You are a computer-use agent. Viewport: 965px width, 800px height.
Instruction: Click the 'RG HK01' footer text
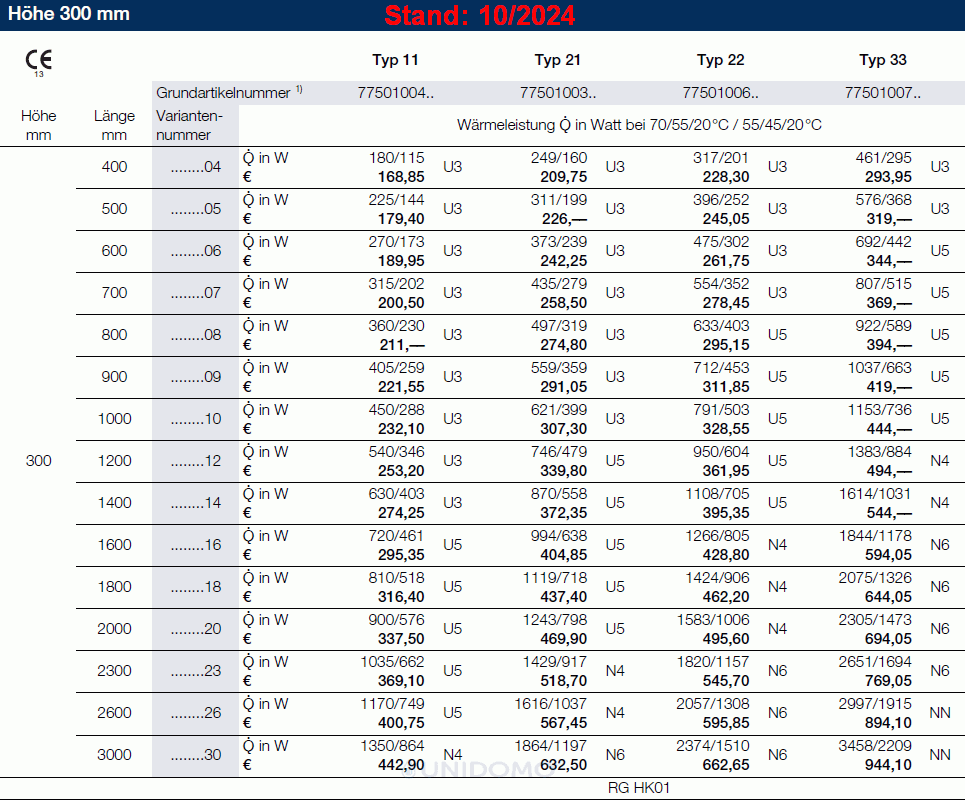(638, 788)
